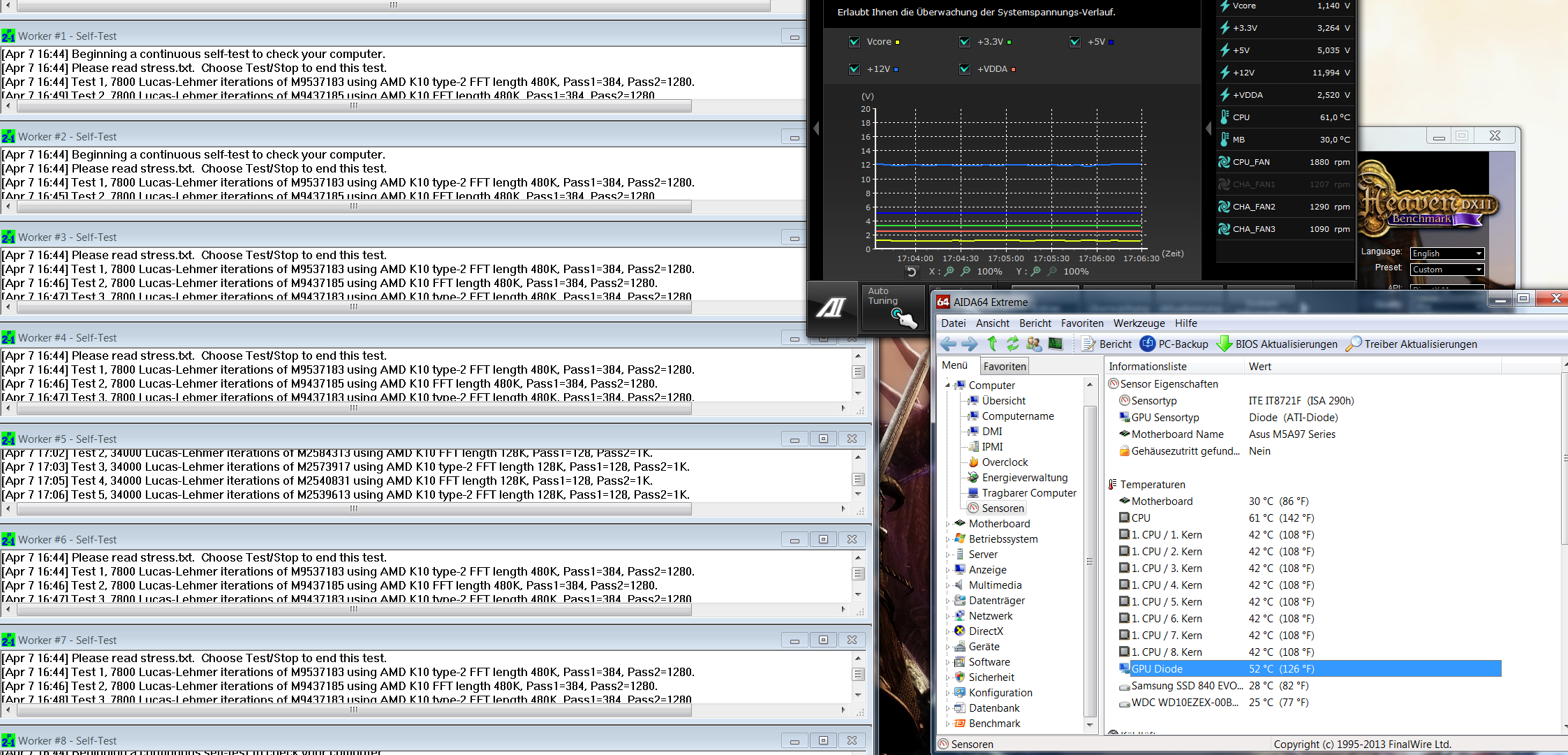This screenshot has height=755, width=1568.
Task: Click the AIDA64 back arrow icon
Action: [947, 344]
